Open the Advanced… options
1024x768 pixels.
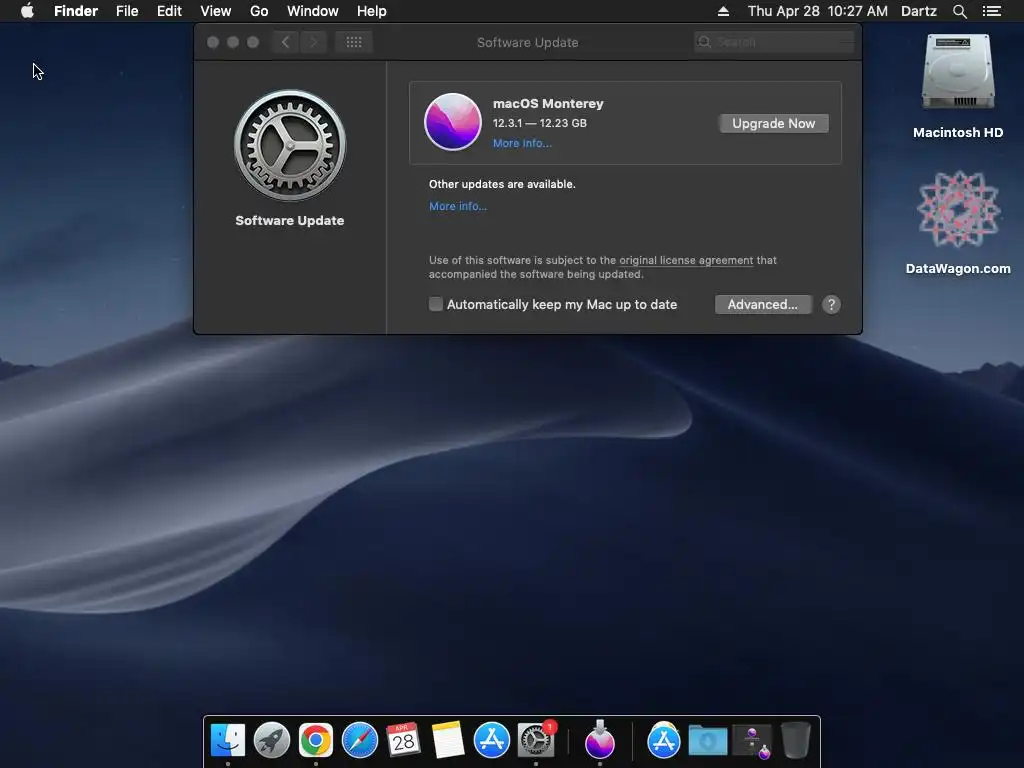763,304
